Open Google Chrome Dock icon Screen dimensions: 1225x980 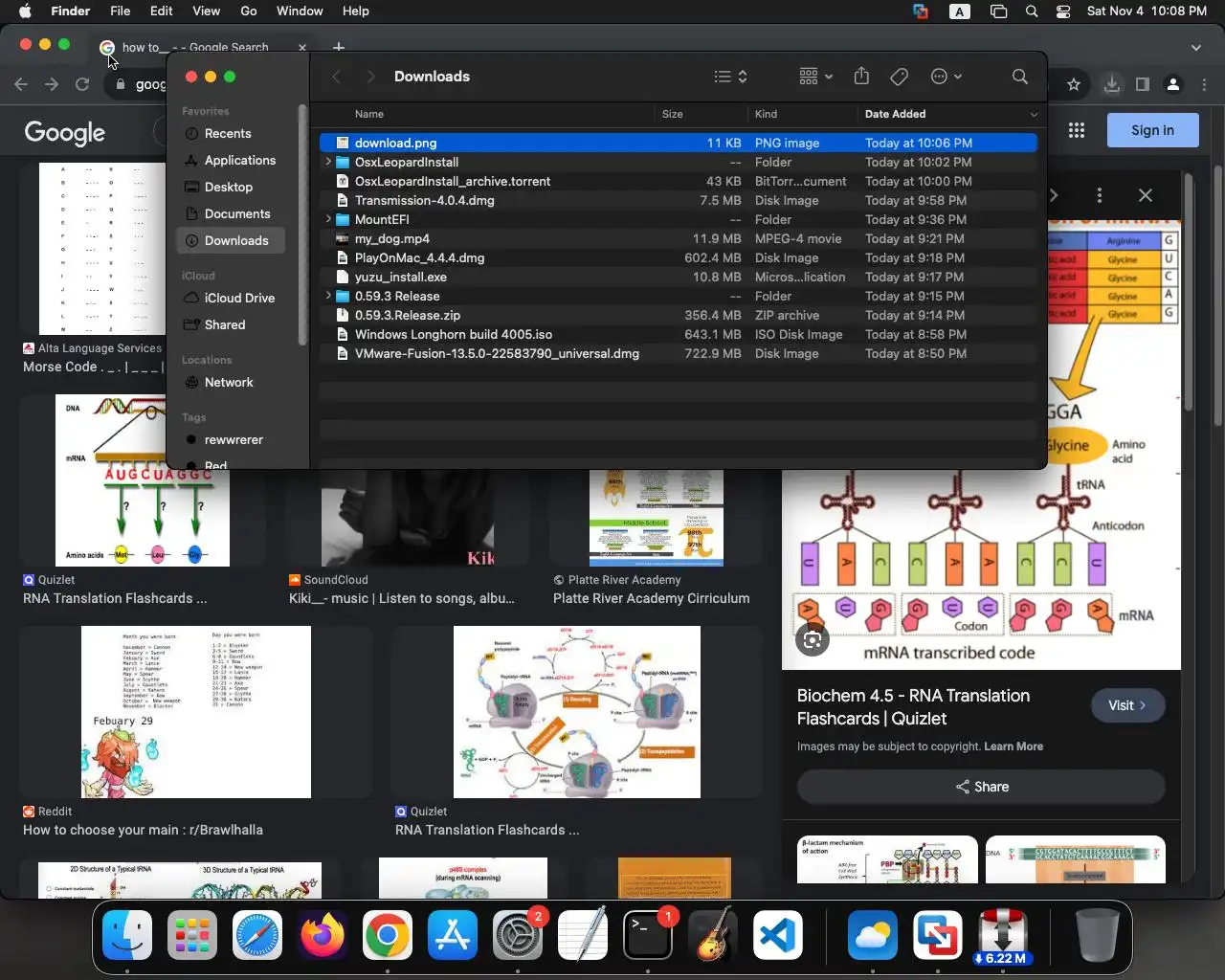388,935
